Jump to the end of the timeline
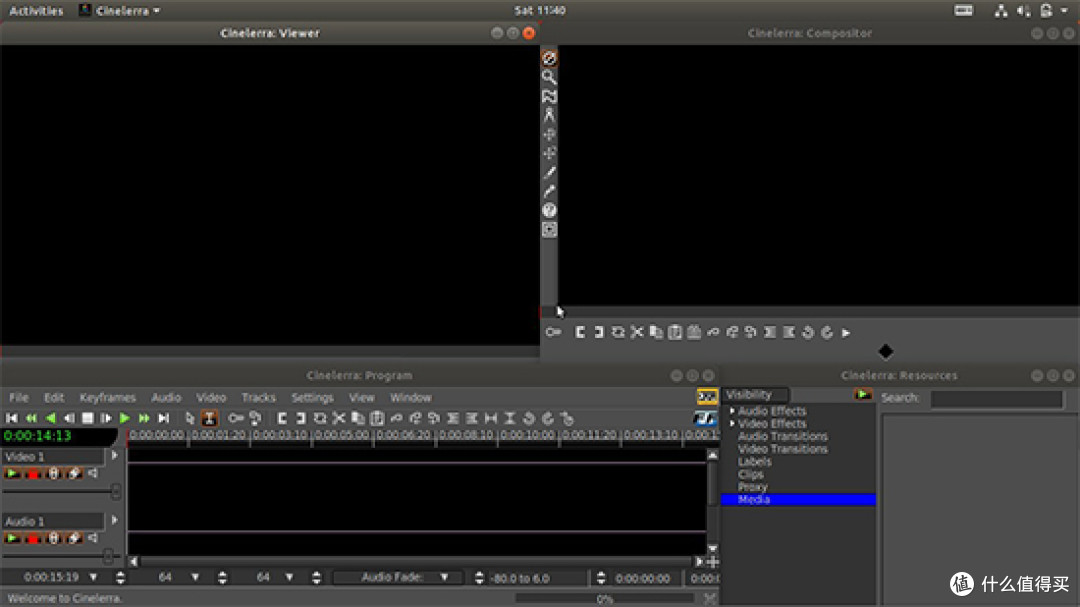This screenshot has height=607, width=1080. 163,418
